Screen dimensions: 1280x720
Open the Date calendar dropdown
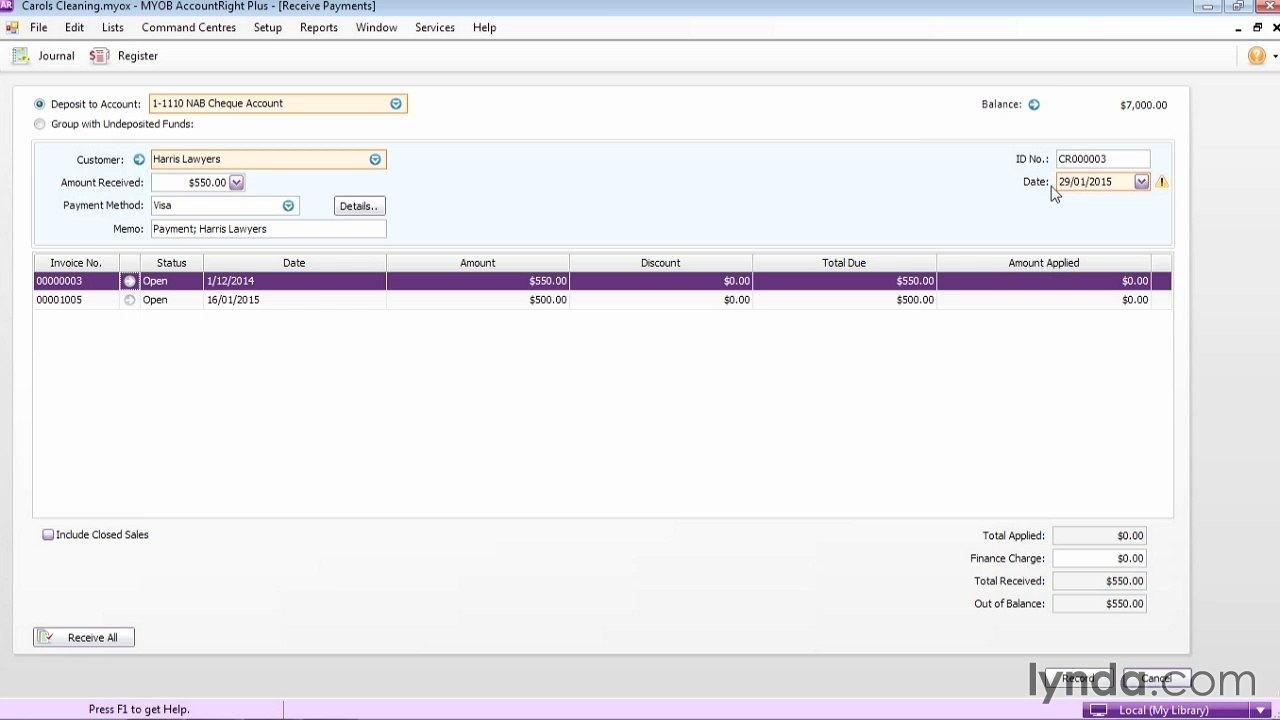pyautogui.click(x=1141, y=182)
